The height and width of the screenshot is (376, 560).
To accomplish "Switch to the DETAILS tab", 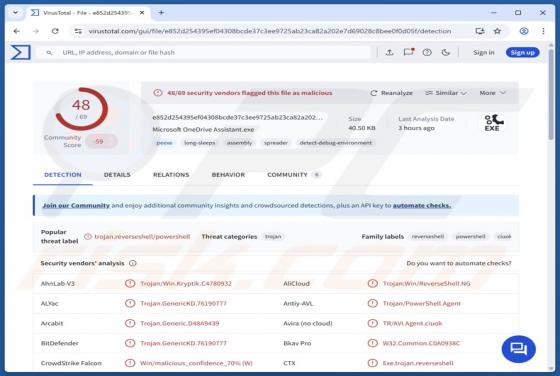I will pos(117,175).
